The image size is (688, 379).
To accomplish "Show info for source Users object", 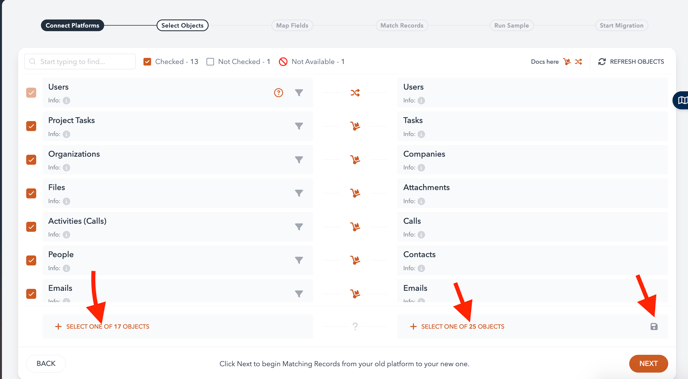I will [66, 100].
